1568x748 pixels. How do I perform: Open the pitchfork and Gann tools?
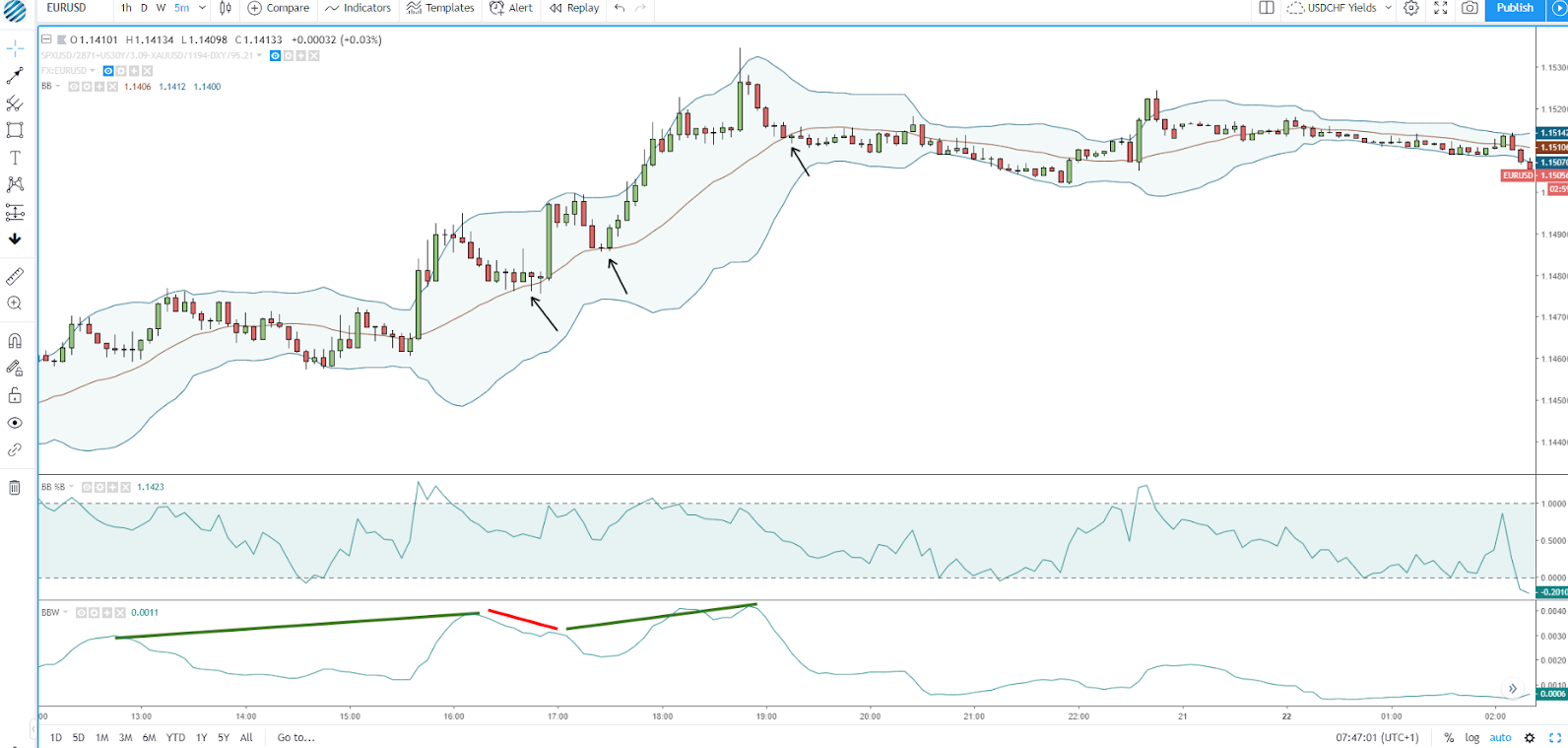15,102
